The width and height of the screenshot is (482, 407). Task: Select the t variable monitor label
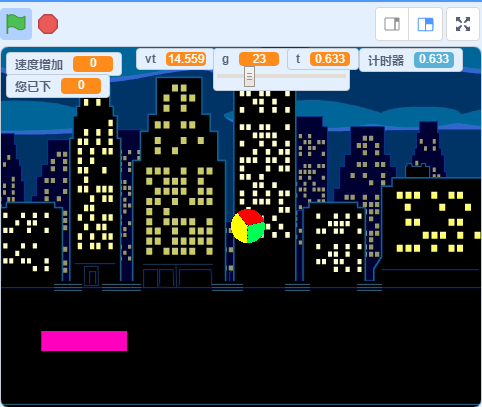(298, 59)
